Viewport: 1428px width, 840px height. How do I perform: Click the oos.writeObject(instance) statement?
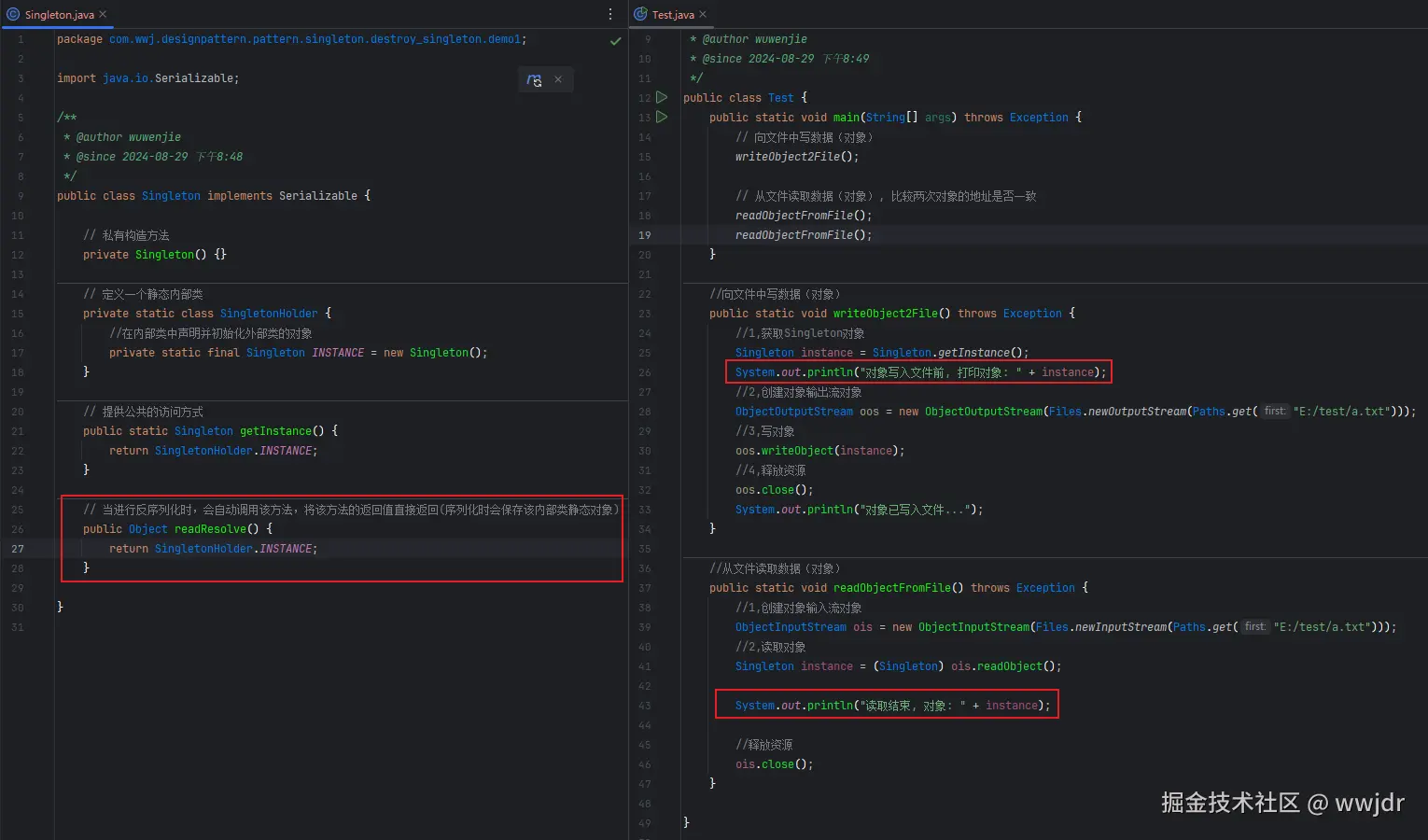820,451
